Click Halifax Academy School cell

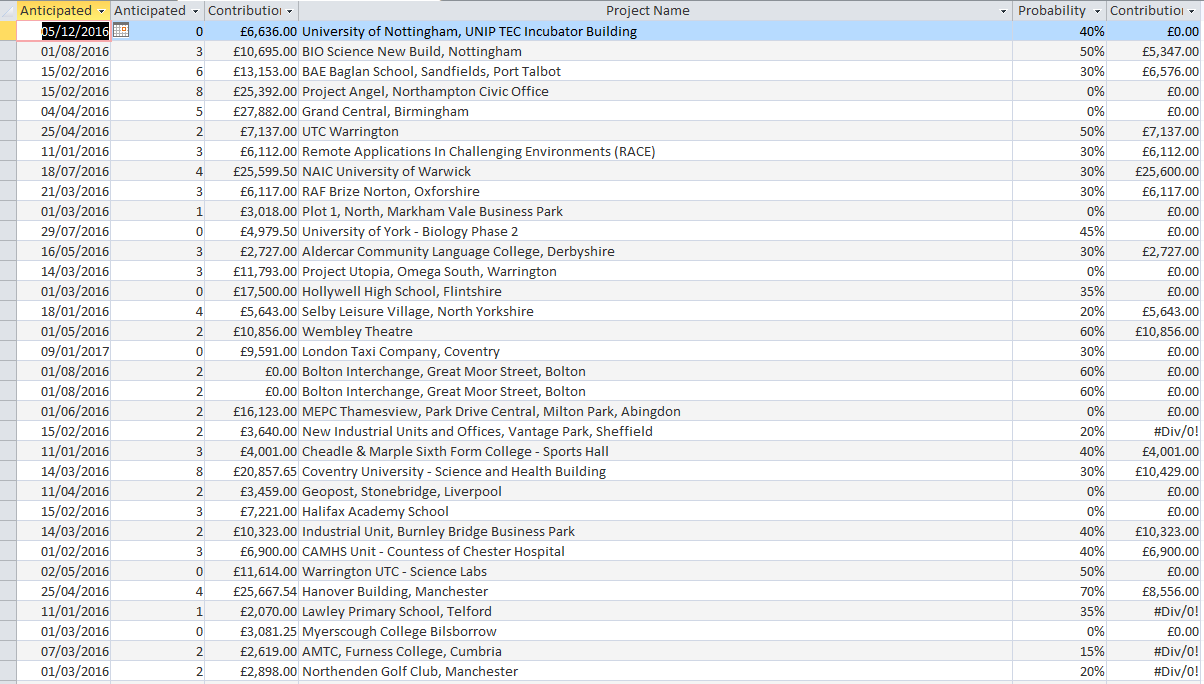[375, 511]
